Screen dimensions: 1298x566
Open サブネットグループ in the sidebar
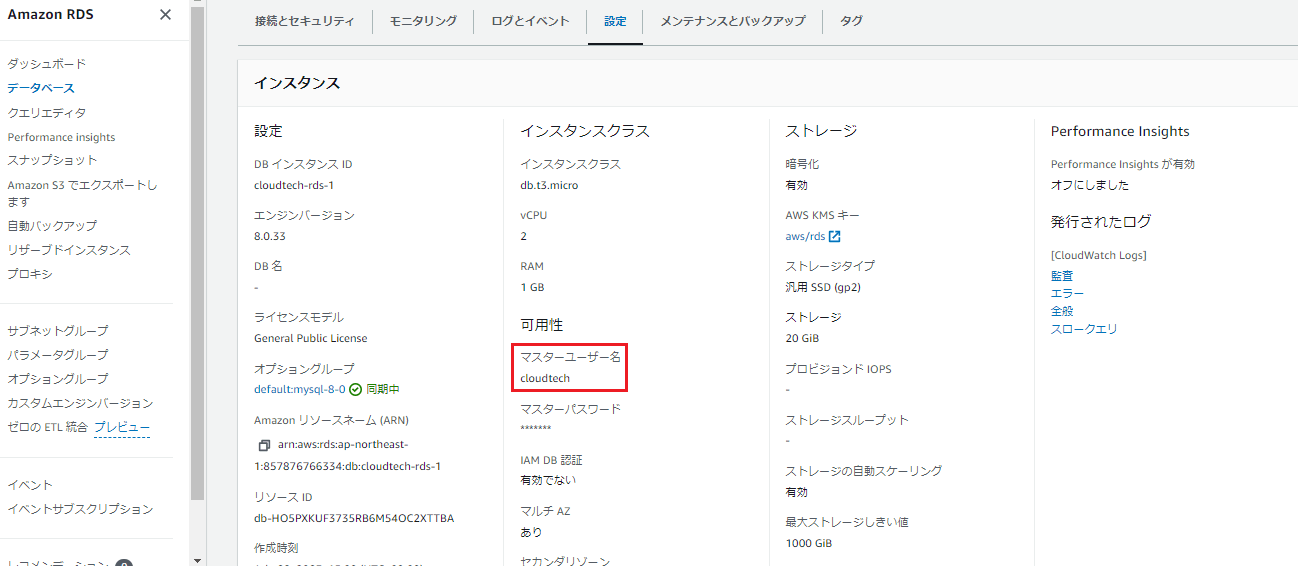pos(58,331)
